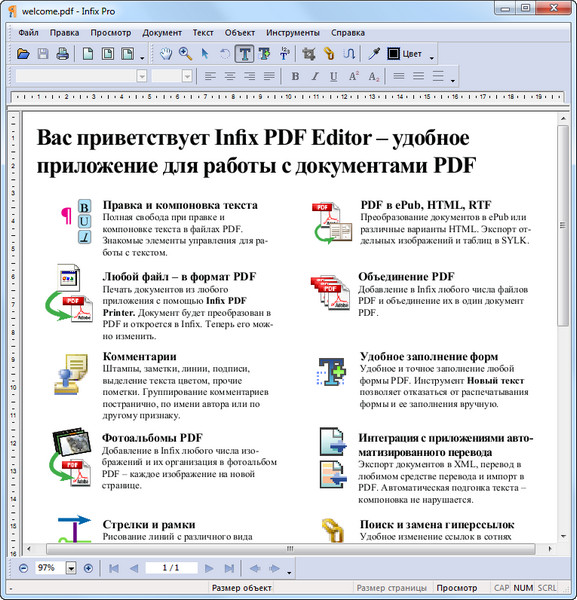
Task: Expand the formatting toolbar options arrow
Action: point(453,81)
